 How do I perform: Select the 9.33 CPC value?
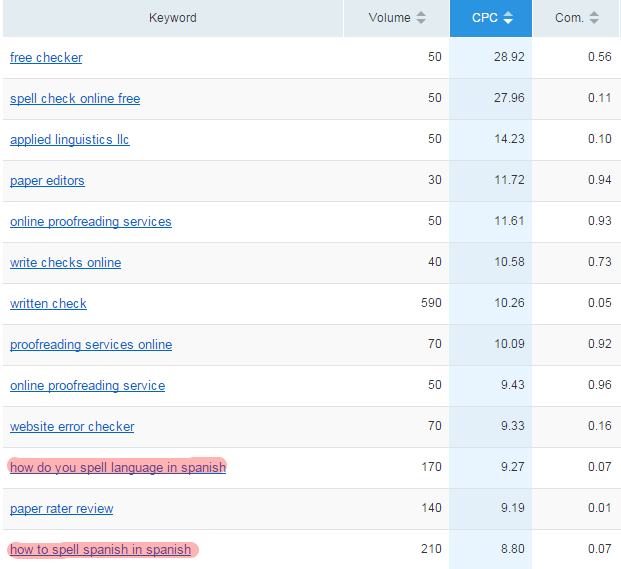[x=512, y=426]
